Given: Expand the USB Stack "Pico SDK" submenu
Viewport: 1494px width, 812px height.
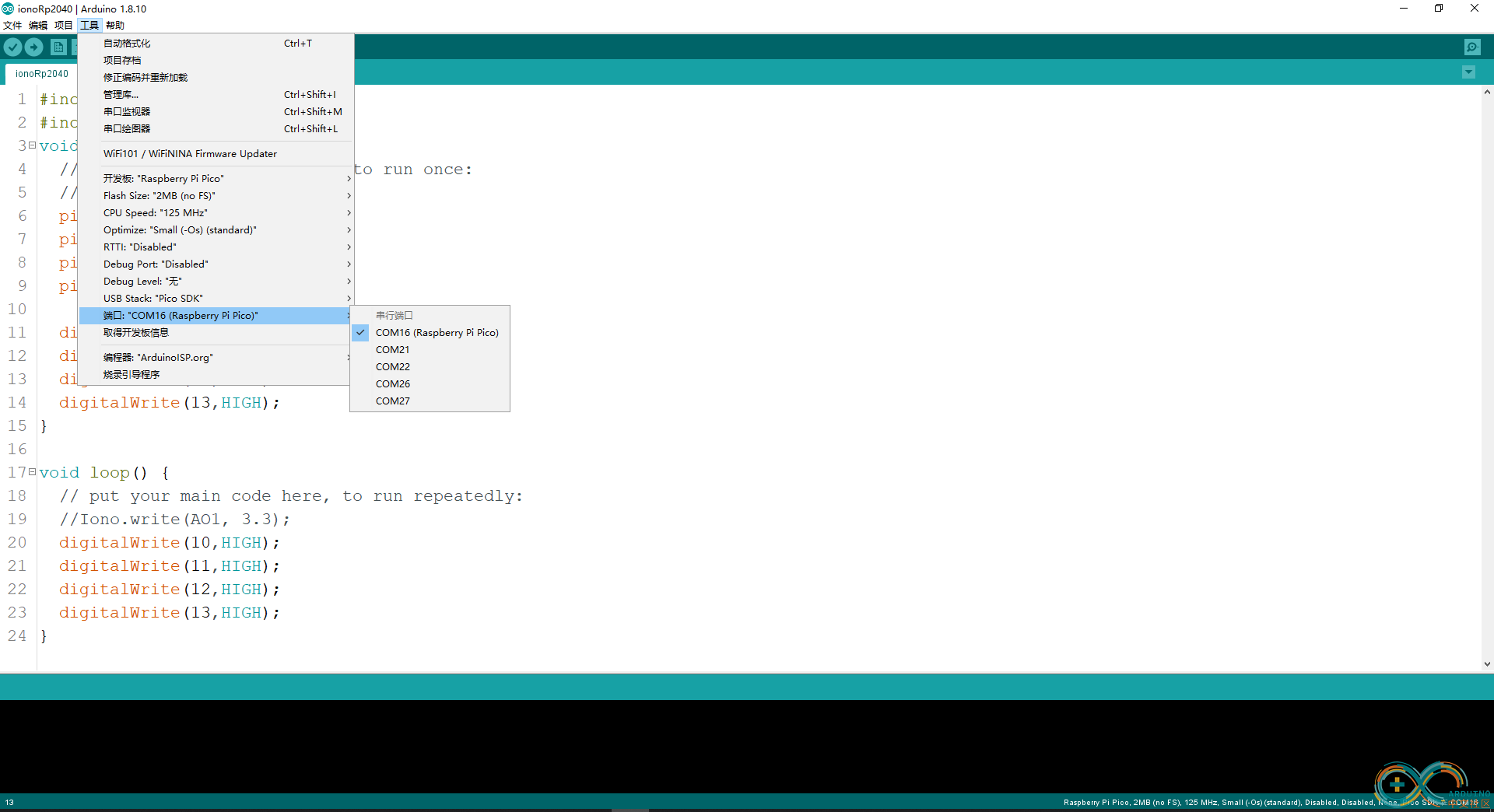Looking at the screenshot, I should pyautogui.click(x=216, y=299).
